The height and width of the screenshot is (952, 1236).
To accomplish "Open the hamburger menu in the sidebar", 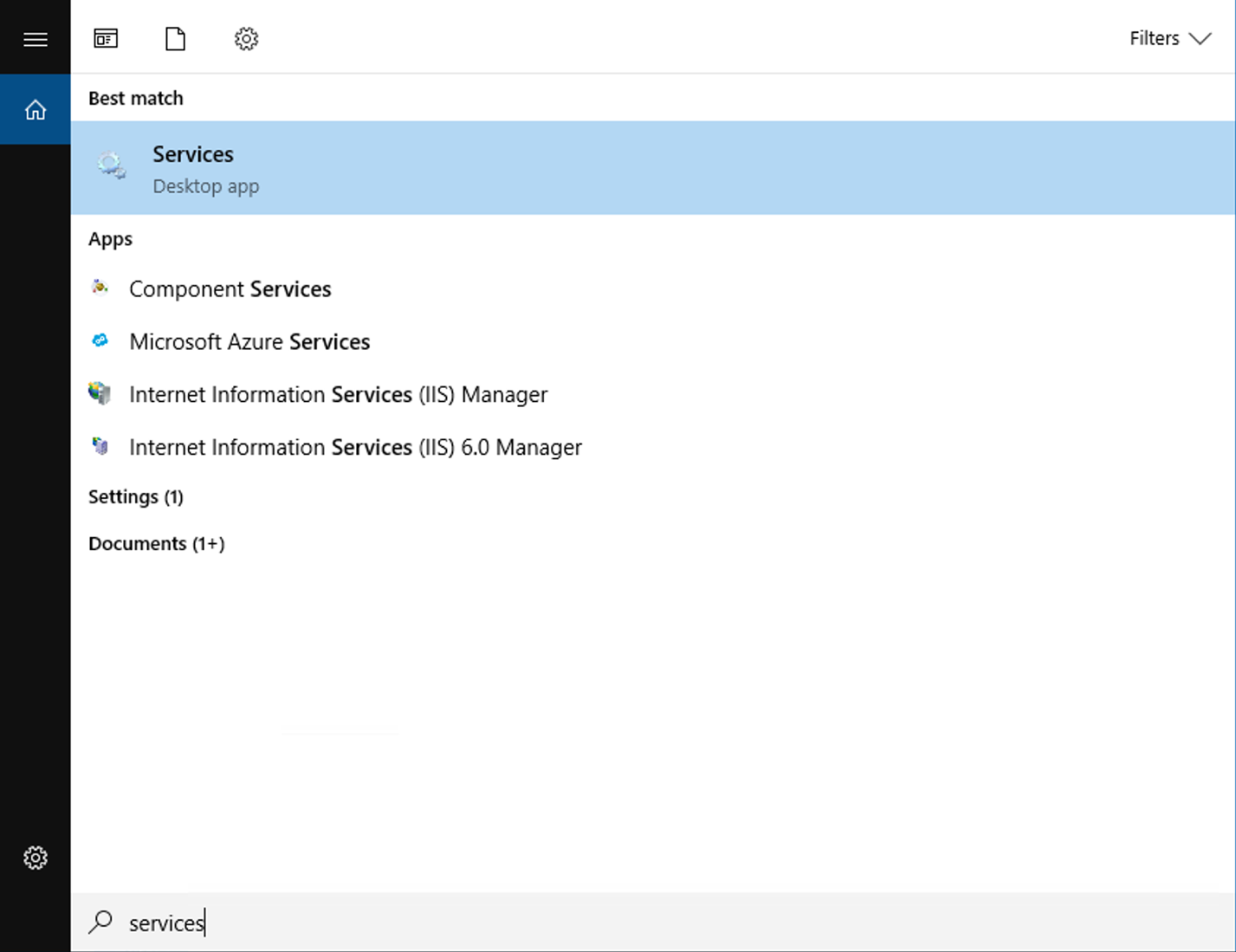I will pos(36,39).
